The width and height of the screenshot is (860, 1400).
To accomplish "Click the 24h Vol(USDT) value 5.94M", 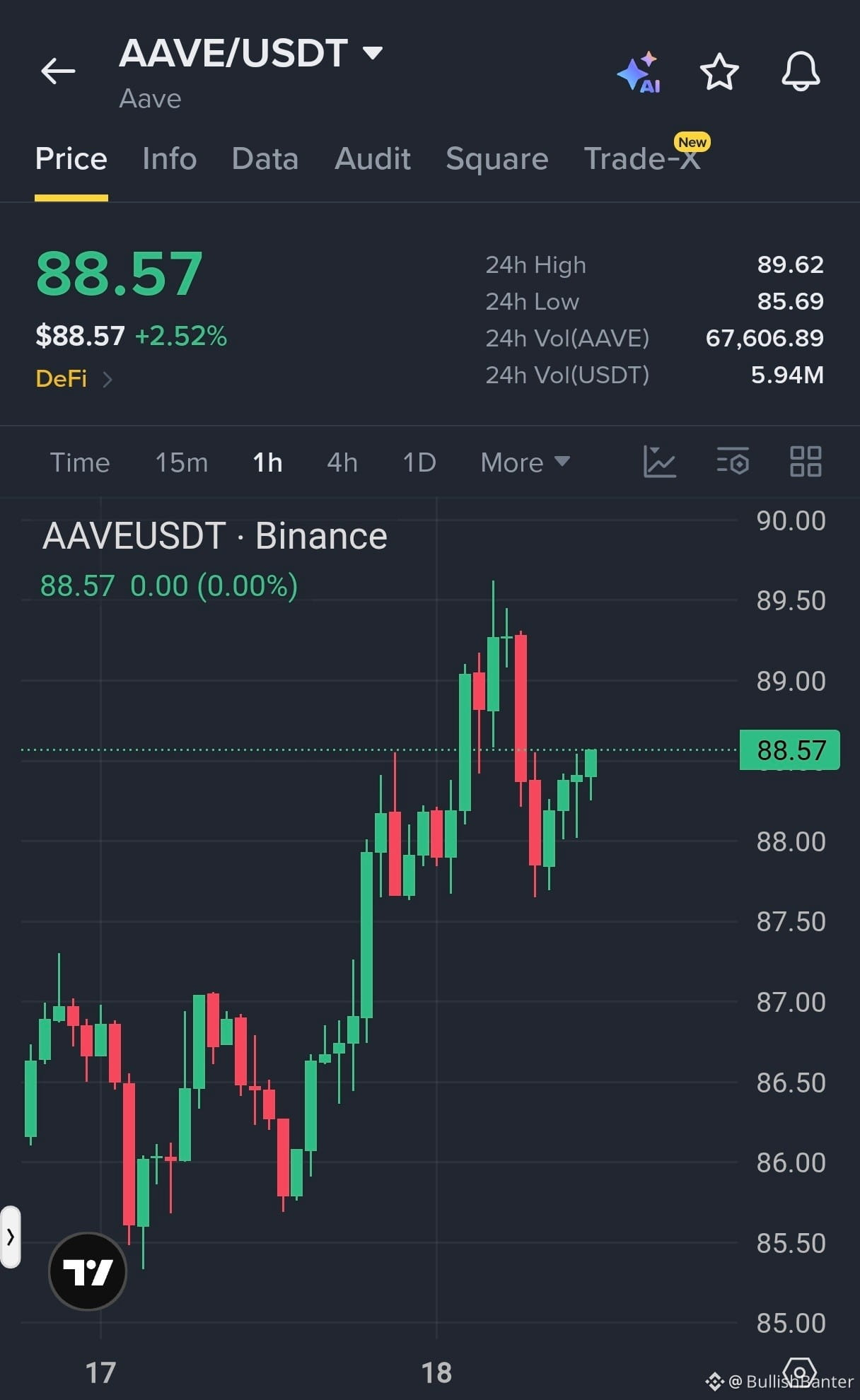I will click(x=788, y=375).
